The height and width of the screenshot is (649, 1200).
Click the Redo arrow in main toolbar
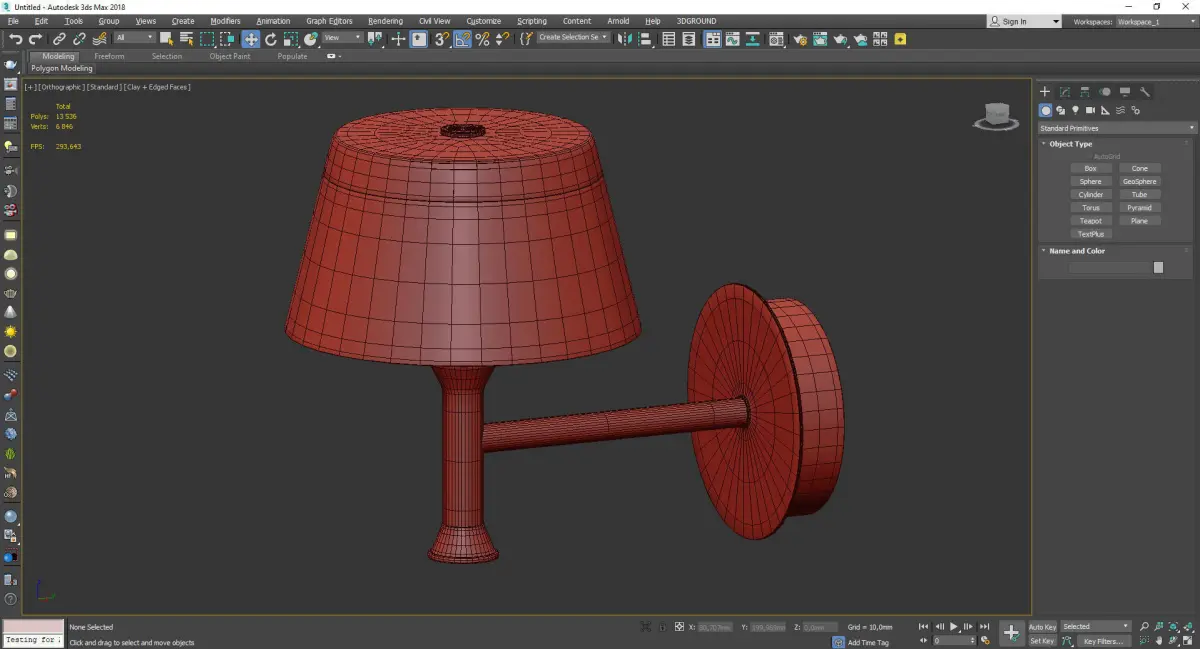pos(35,39)
